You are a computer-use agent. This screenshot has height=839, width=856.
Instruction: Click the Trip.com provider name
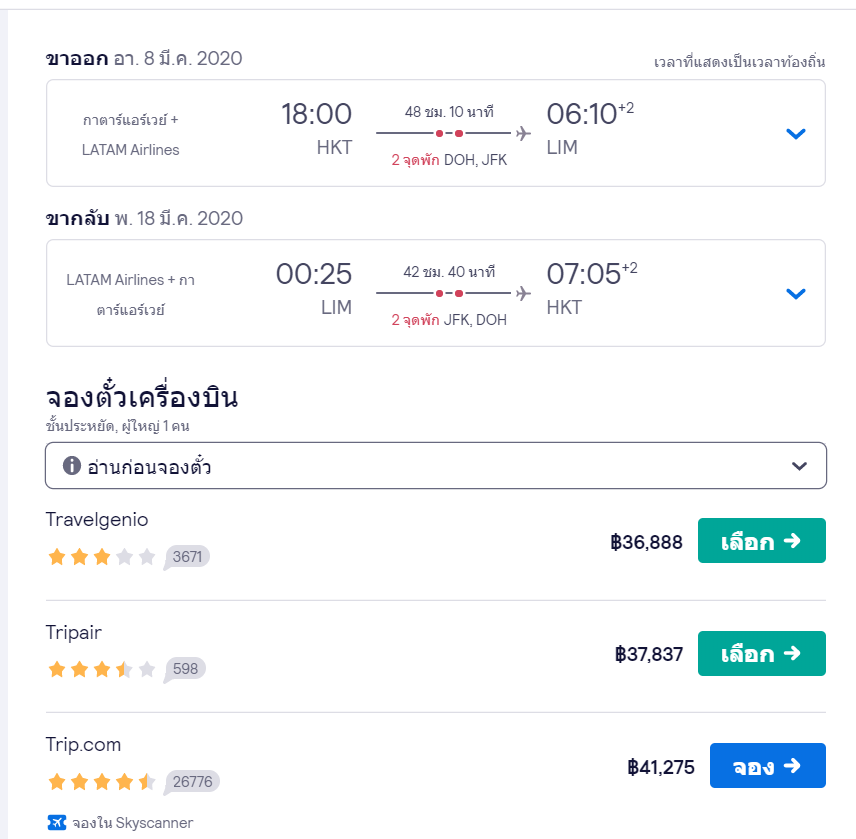[x=83, y=745]
